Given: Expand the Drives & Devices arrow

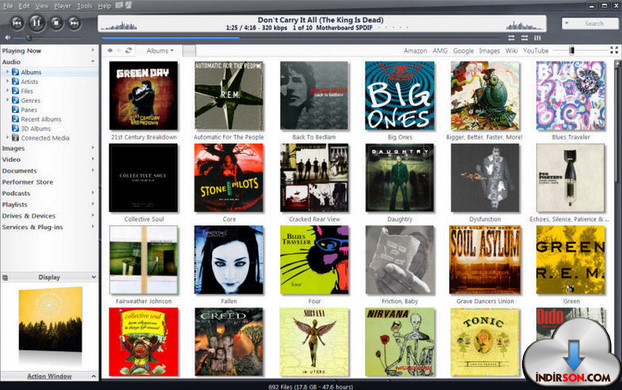Looking at the screenshot, I should (x=93, y=215).
